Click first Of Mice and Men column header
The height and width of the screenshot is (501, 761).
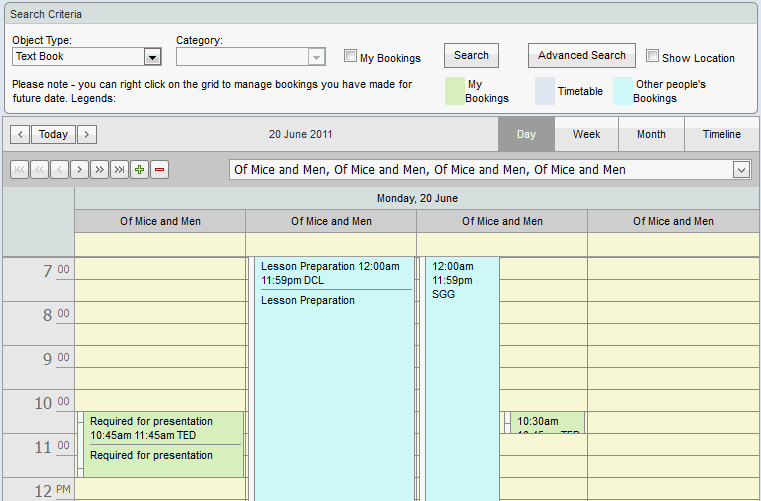coord(160,221)
